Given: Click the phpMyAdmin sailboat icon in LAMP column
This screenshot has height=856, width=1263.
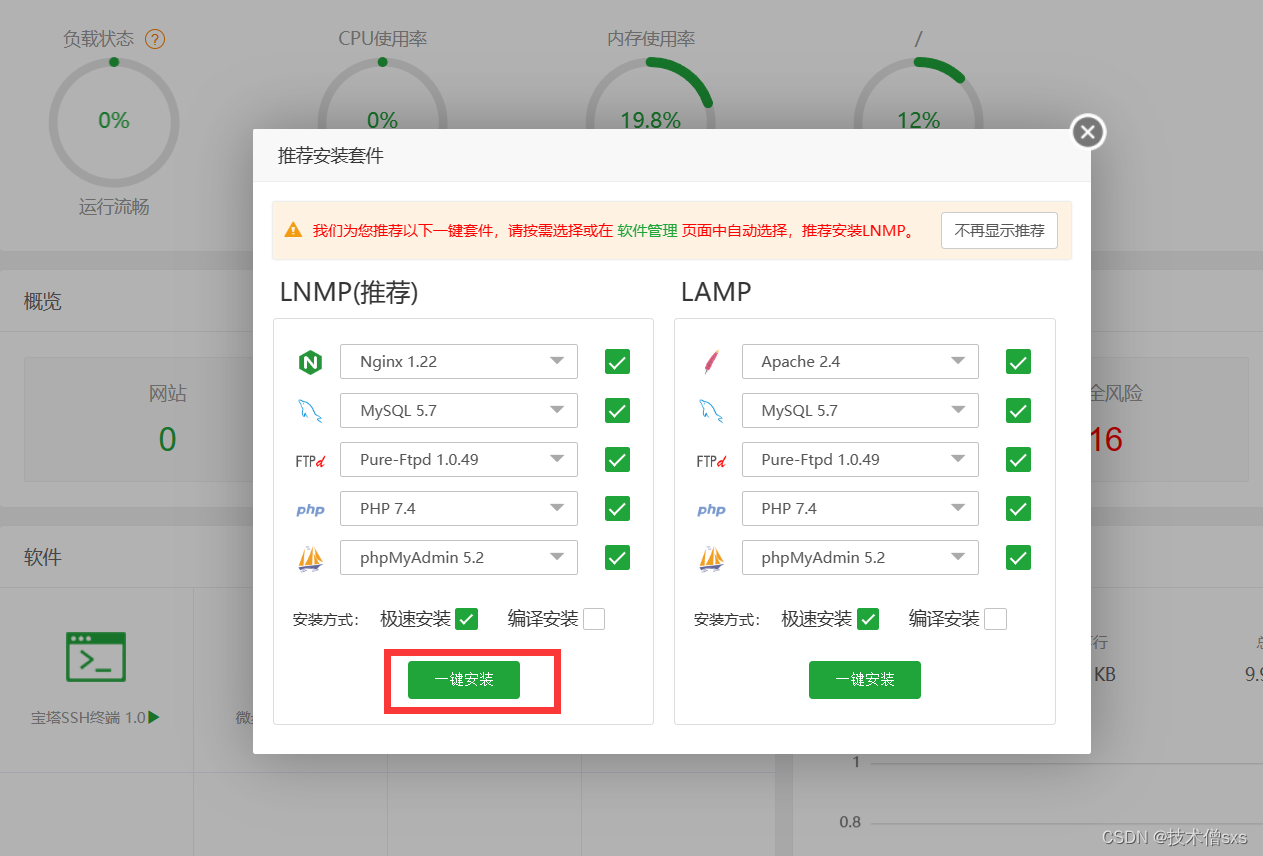Looking at the screenshot, I should point(711,558).
